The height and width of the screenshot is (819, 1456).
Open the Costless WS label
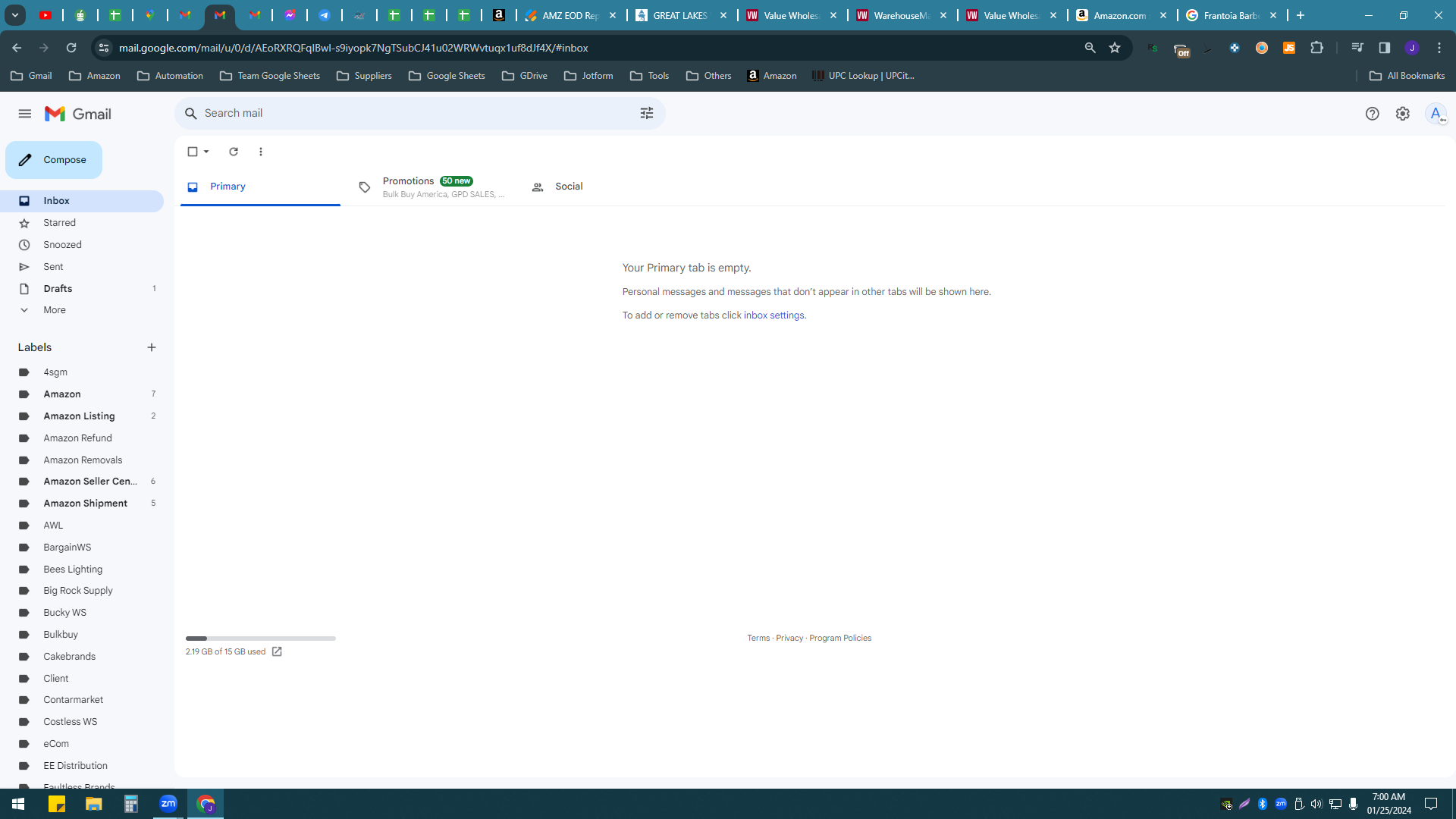coord(82,722)
